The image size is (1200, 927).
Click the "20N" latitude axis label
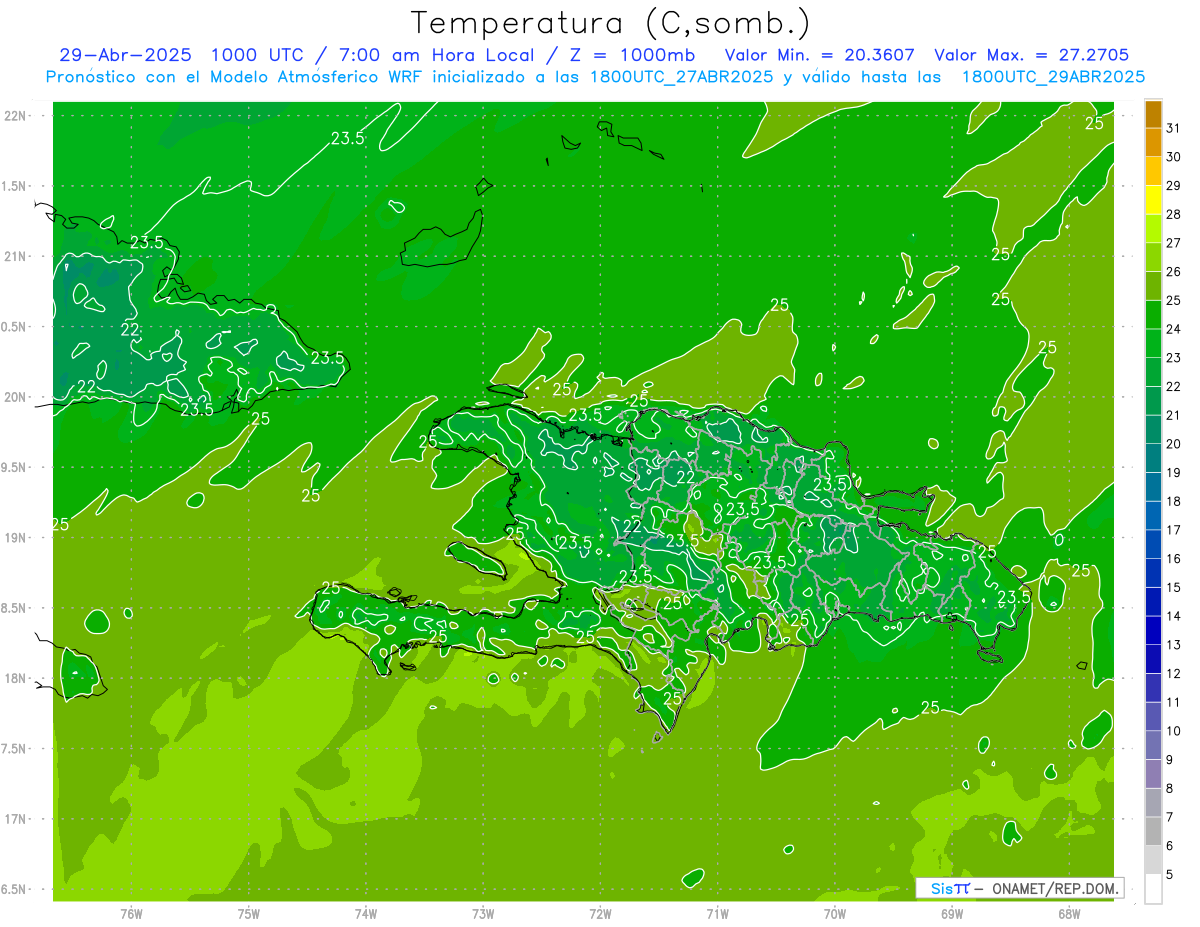[x=16, y=397]
